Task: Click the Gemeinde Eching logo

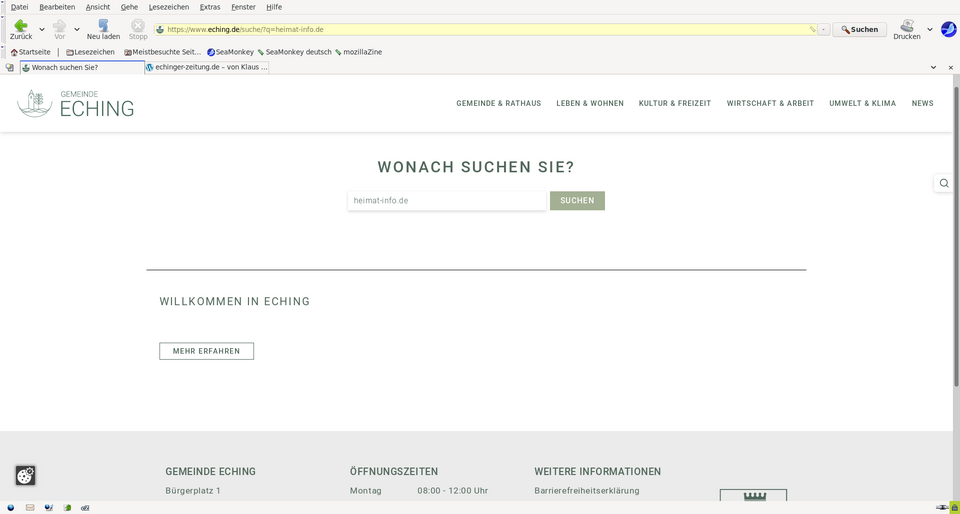Action: coord(76,103)
